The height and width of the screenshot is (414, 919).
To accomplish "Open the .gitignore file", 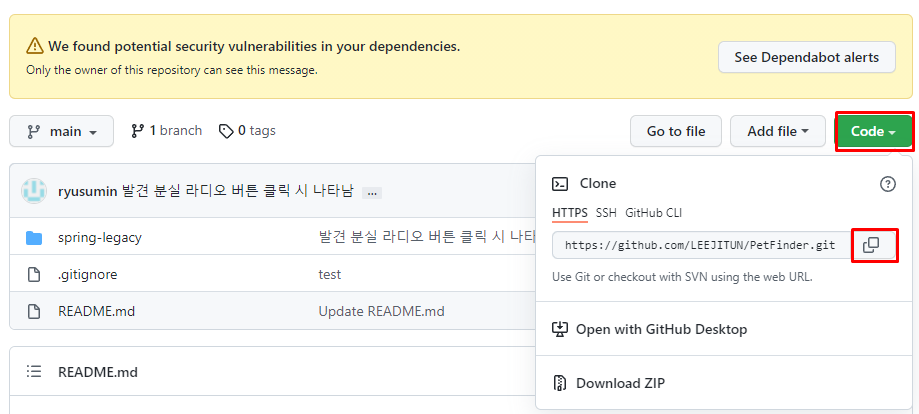I will (x=88, y=274).
